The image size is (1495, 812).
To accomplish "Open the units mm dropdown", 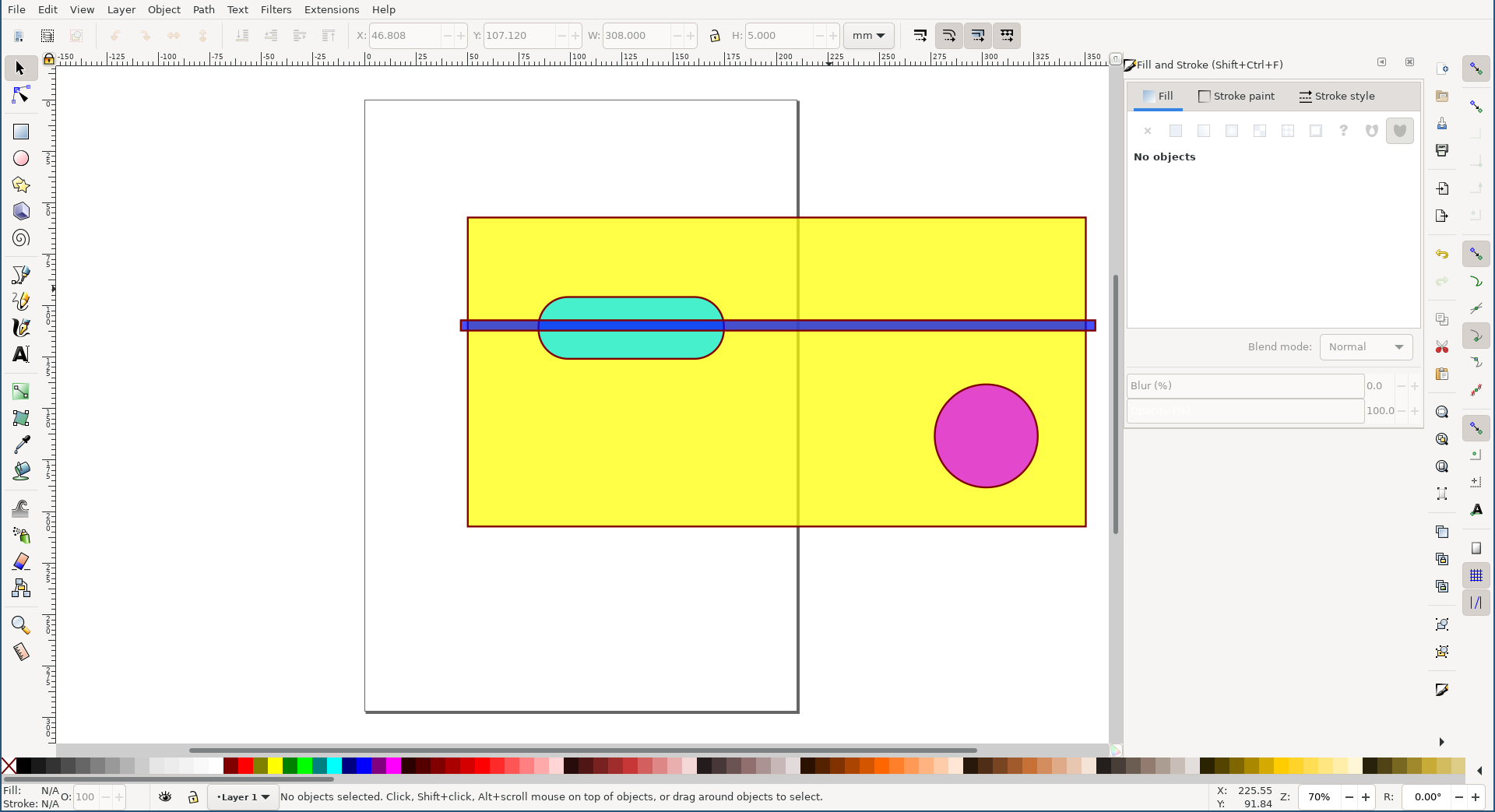I will pyautogui.click(x=868, y=36).
